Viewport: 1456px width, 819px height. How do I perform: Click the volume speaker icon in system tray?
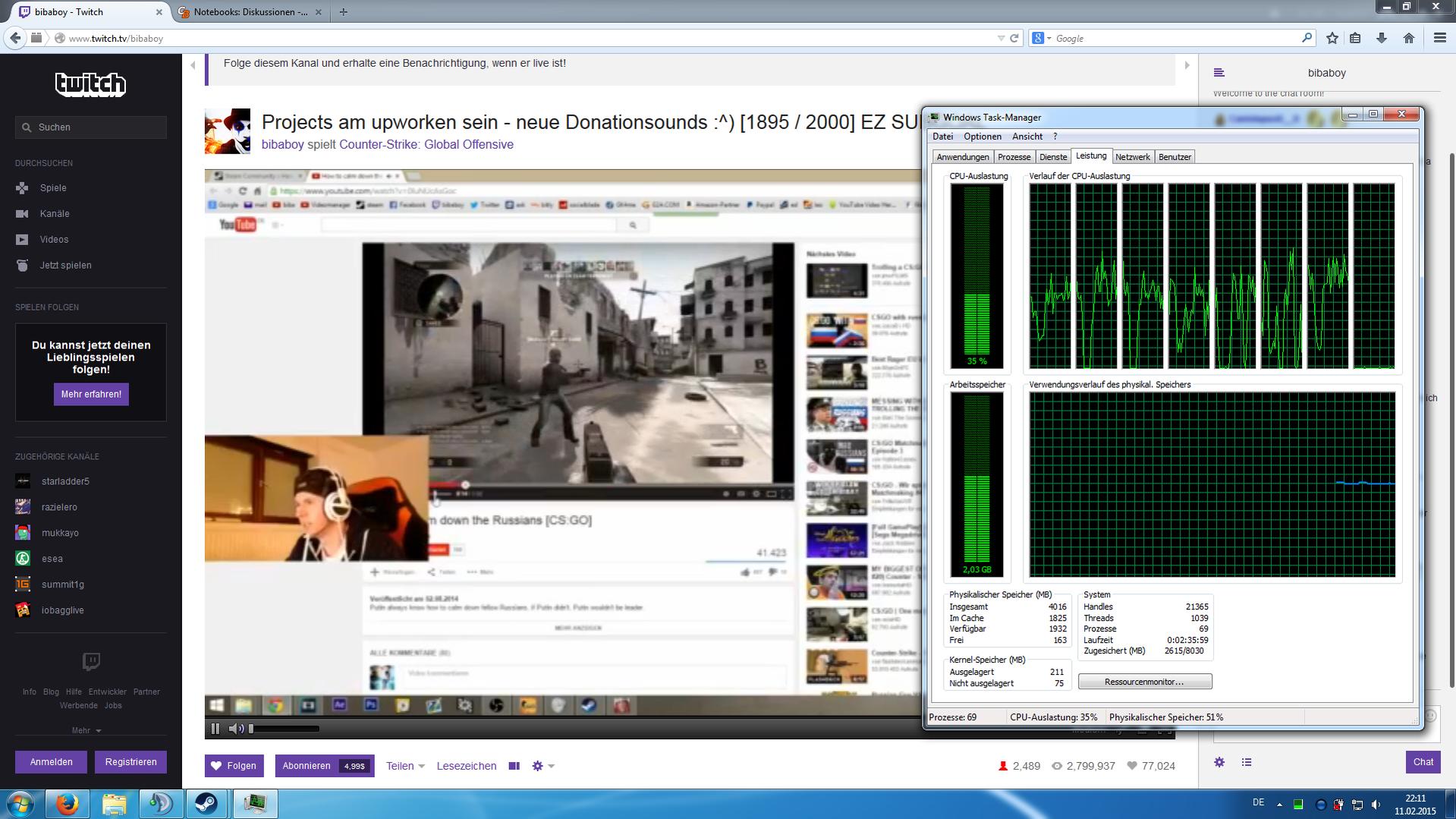click(1376, 804)
